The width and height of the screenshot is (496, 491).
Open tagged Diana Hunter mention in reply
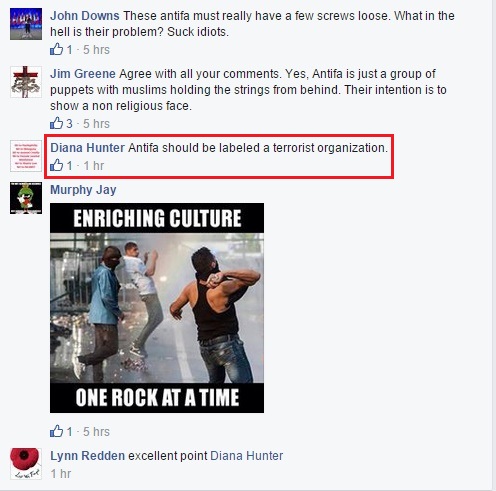coord(247,456)
